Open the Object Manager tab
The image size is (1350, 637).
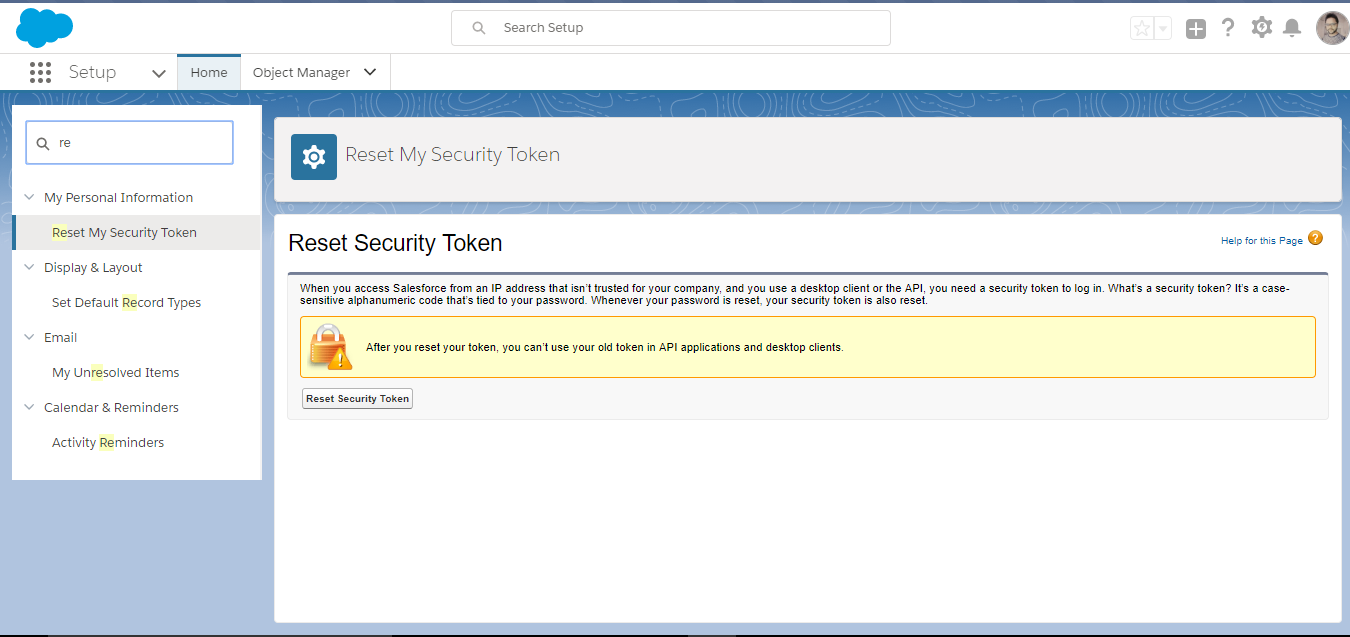[301, 72]
